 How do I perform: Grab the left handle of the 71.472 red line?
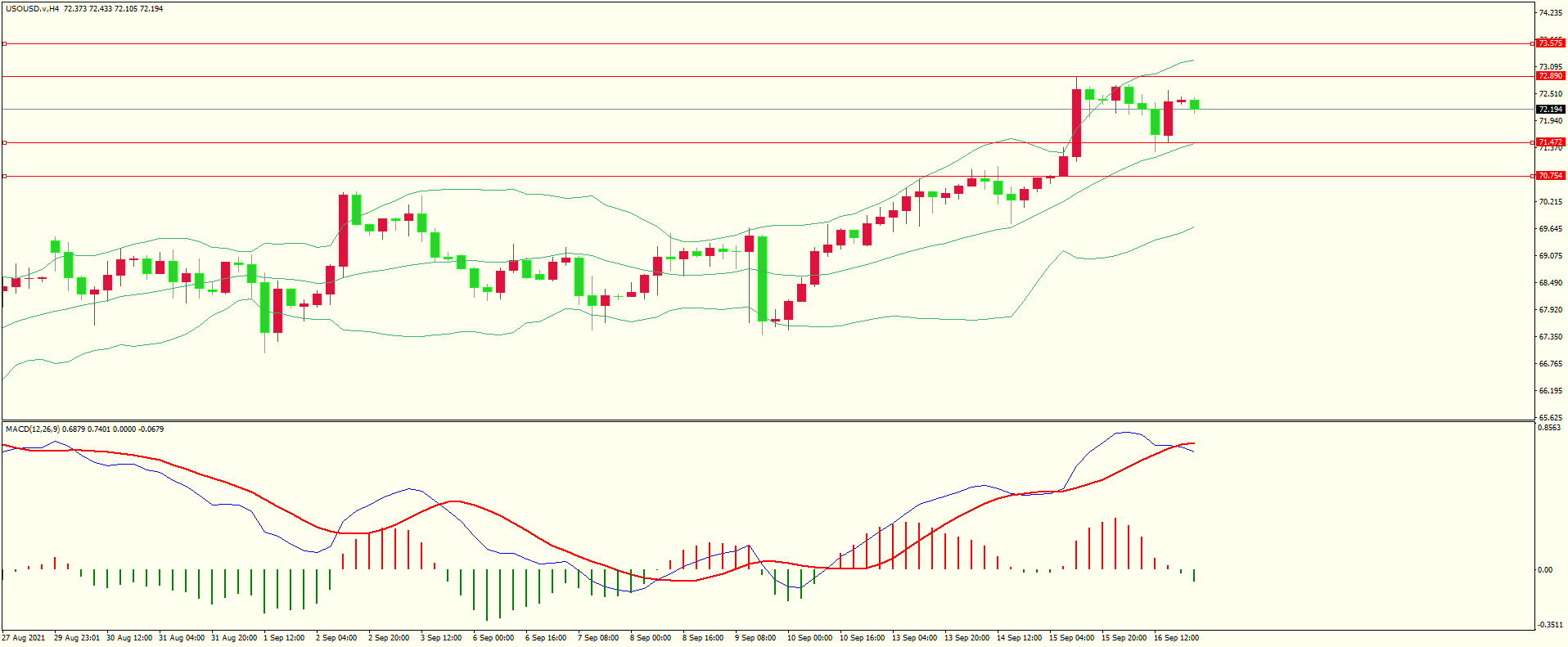[4, 142]
